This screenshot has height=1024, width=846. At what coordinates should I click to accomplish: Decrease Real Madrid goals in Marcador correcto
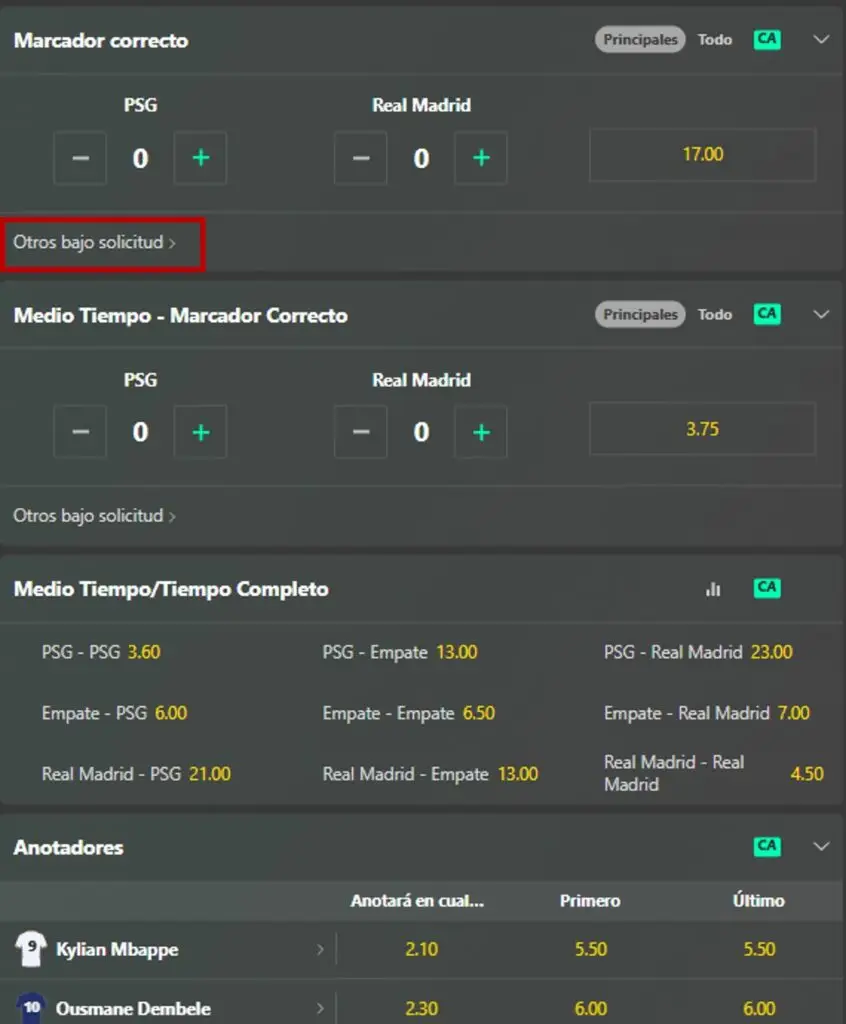[361, 158]
